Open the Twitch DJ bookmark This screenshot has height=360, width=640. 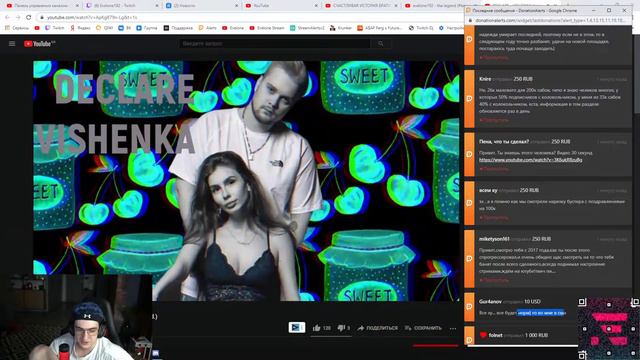[422, 28]
